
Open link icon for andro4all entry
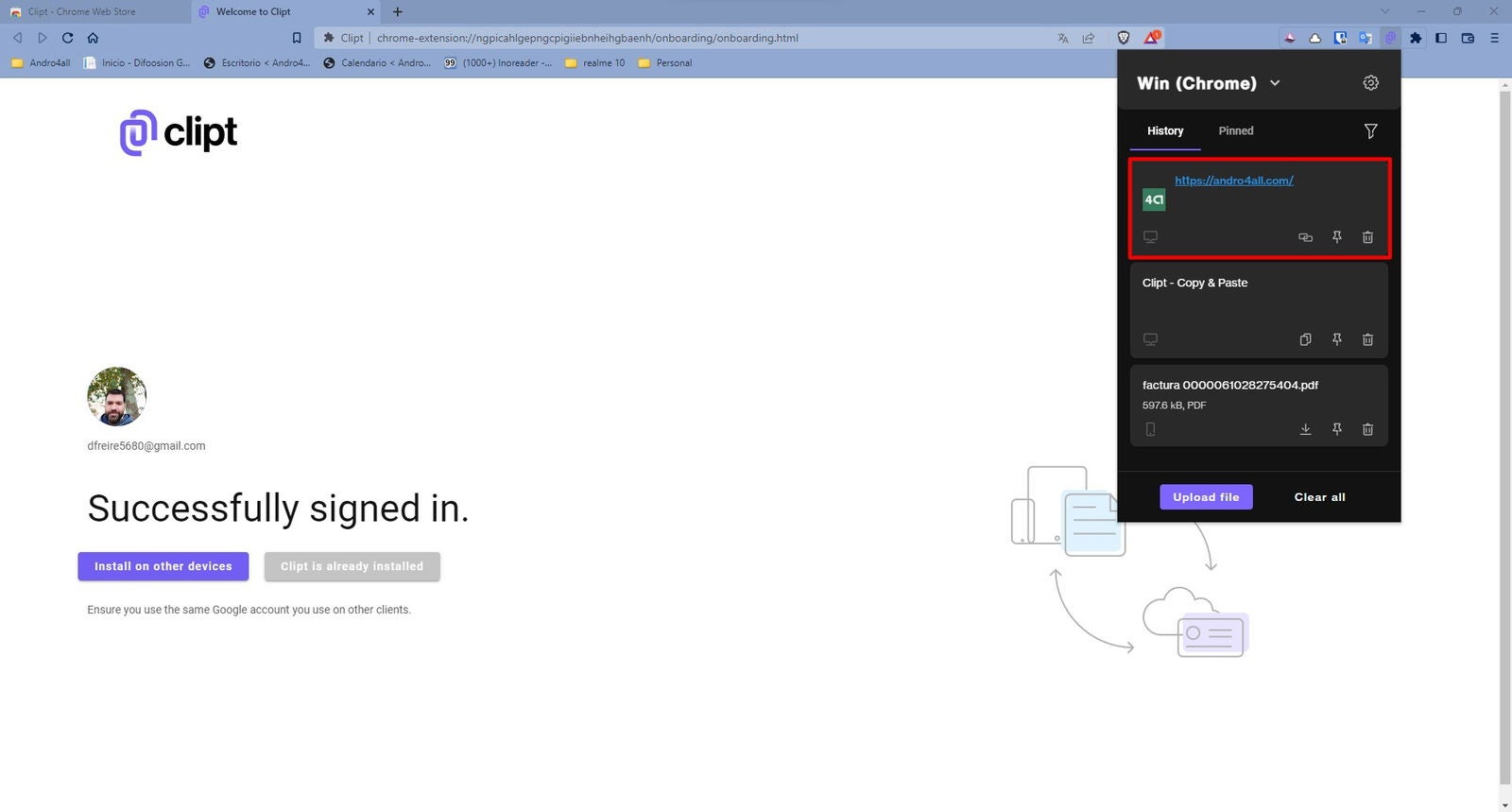(1305, 237)
